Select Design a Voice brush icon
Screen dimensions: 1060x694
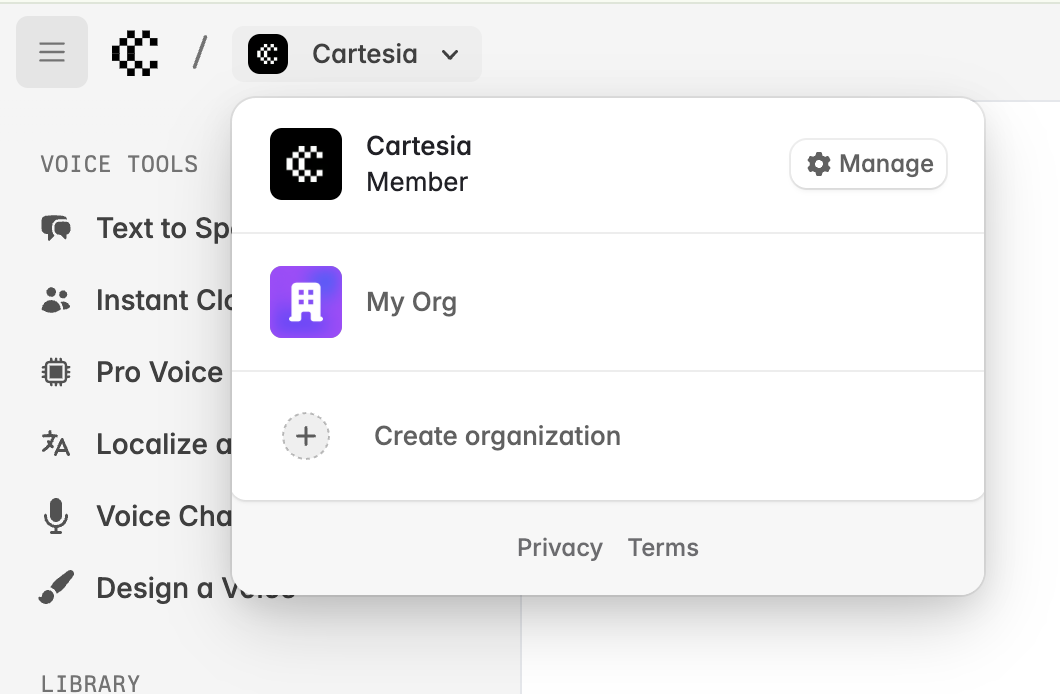click(56, 588)
